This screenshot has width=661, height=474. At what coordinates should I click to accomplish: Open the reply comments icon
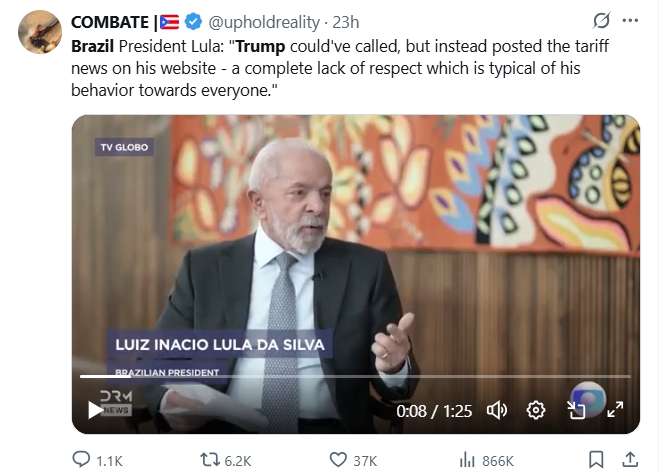coord(81,459)
